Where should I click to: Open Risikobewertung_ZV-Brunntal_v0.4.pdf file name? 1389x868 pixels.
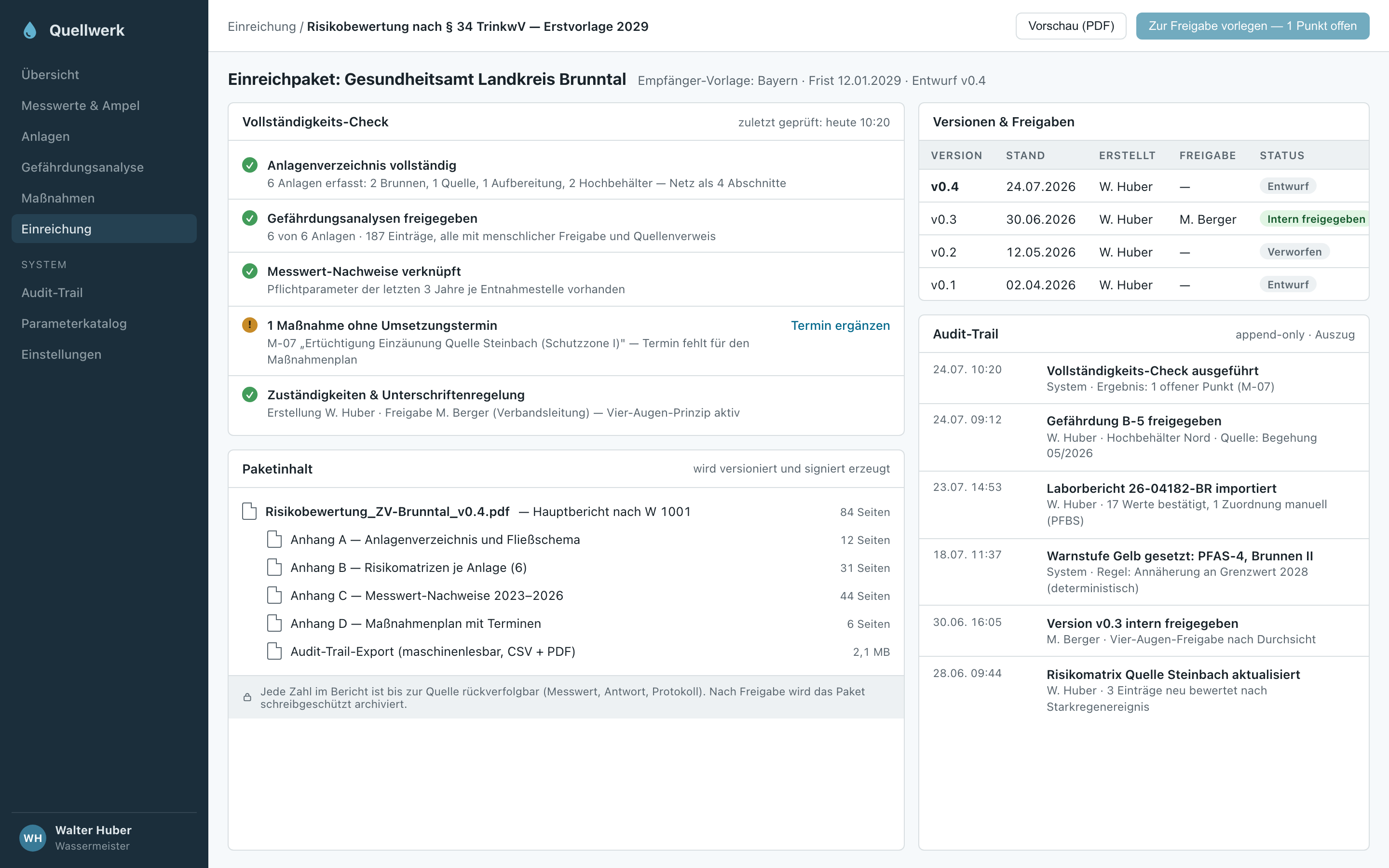(387, 512)
